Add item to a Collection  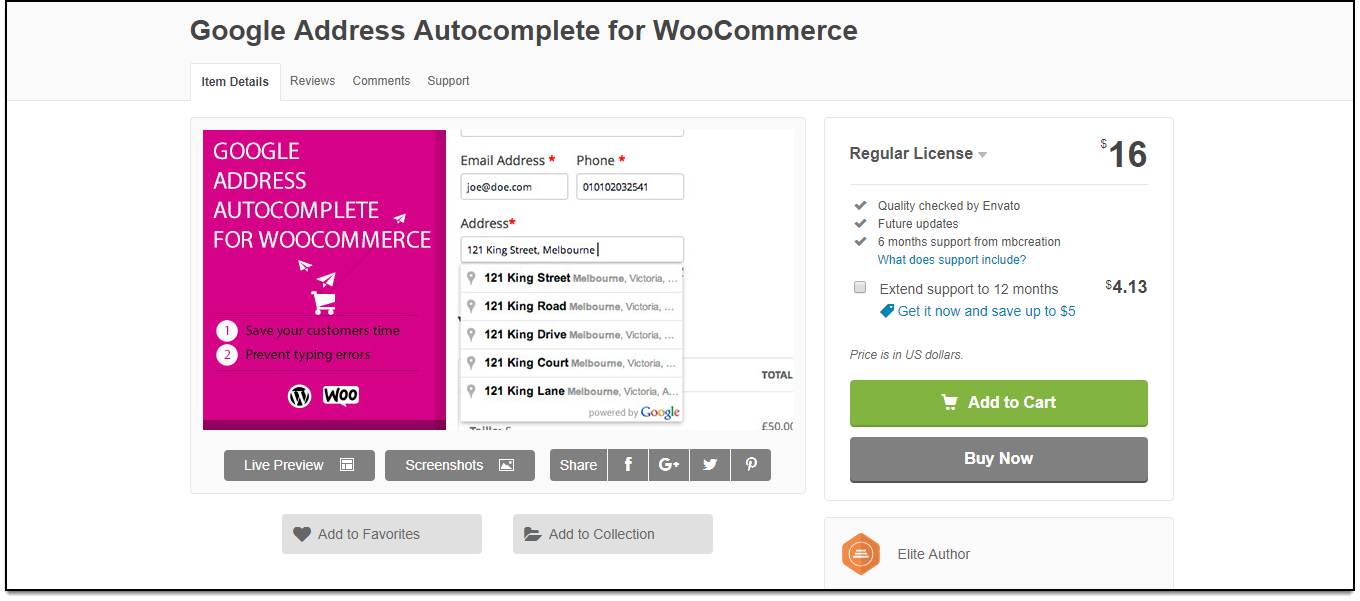coord(613,534)
